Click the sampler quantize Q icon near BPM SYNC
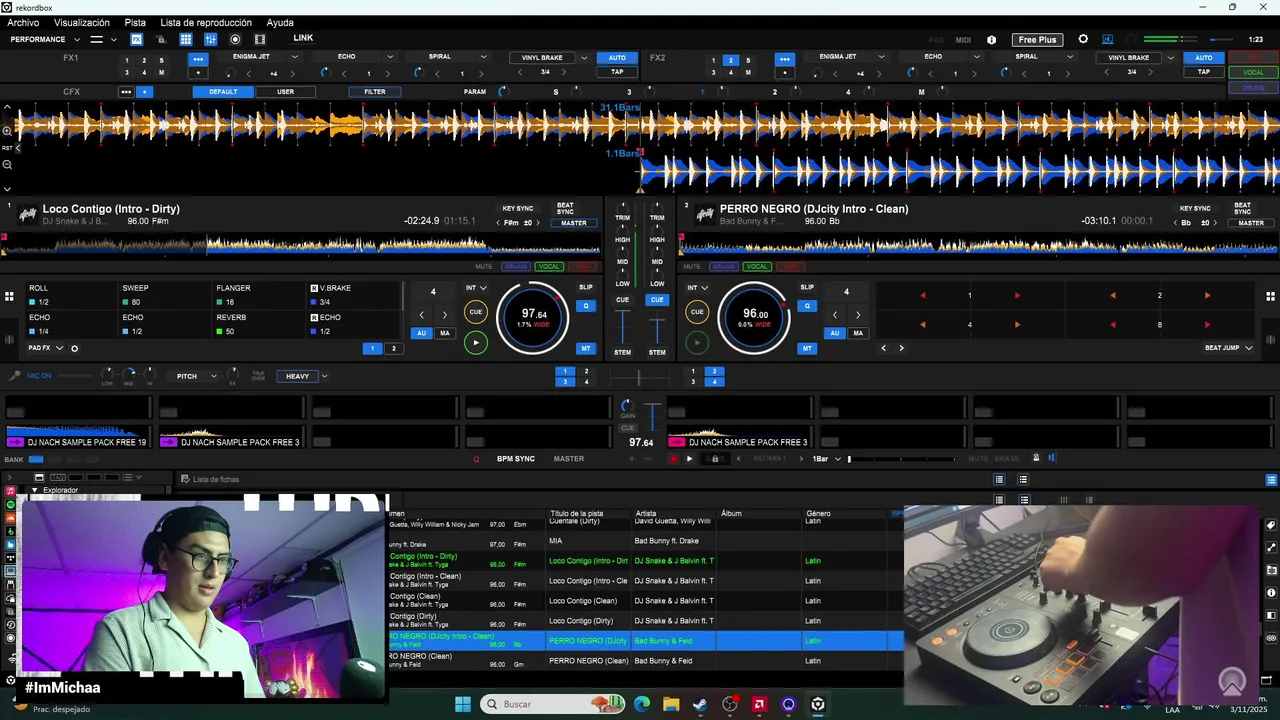 (476, 459)
